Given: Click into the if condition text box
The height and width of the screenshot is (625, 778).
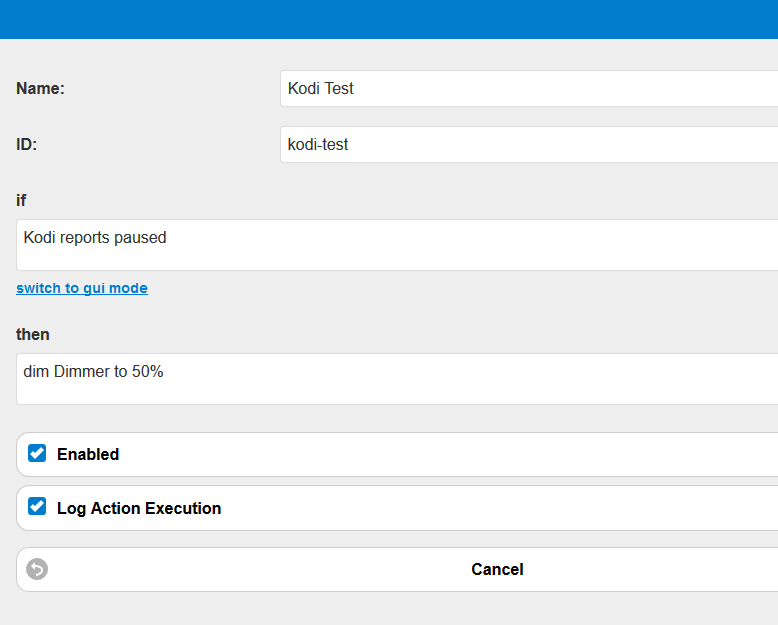Looking at the screenshot, I should [397, 245].
